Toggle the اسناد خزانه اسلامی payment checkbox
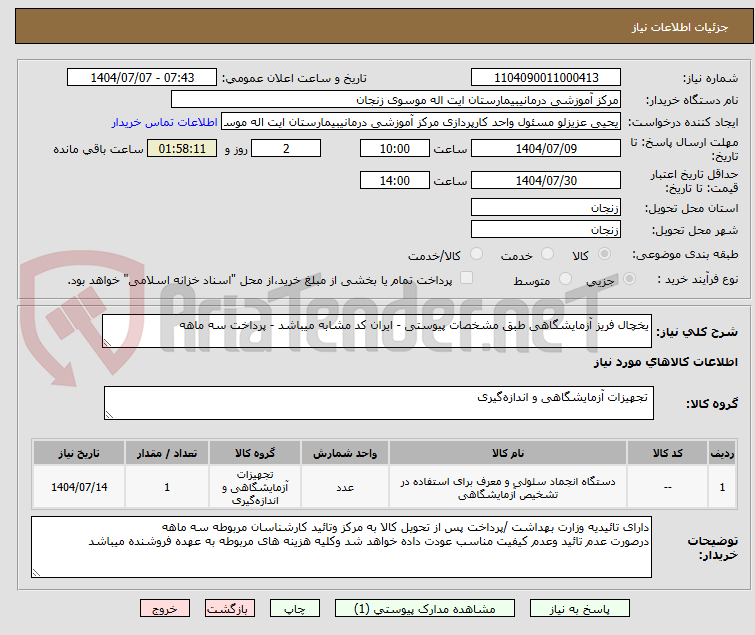 click(x=466, y=278)
